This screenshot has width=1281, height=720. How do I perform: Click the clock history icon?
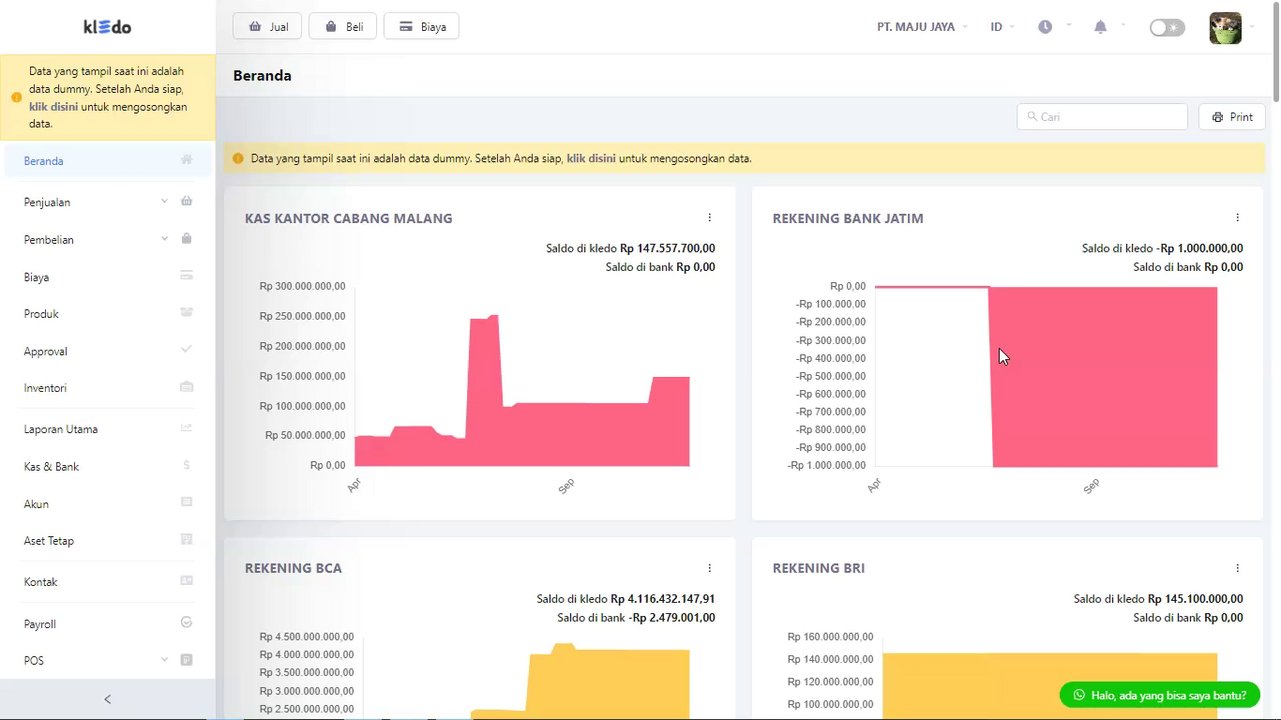click(1045, 27)
